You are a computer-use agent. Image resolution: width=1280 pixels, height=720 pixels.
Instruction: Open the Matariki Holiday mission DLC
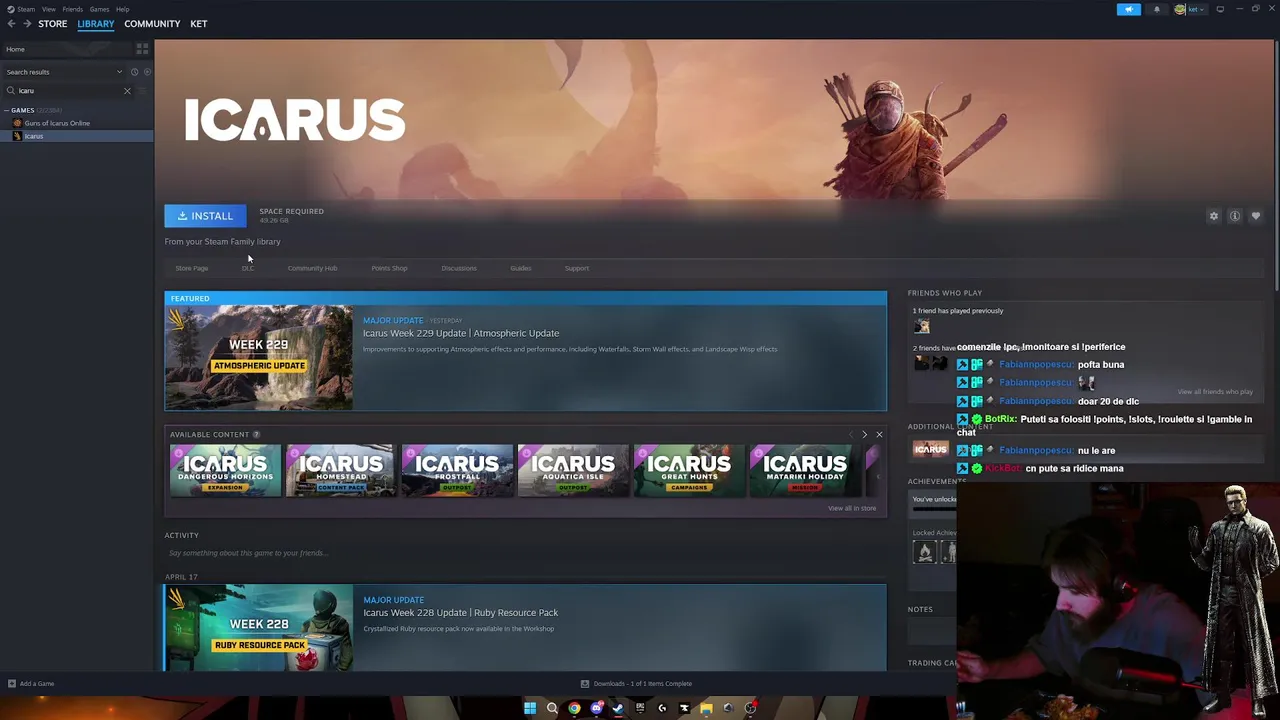(x=805, y=471)
